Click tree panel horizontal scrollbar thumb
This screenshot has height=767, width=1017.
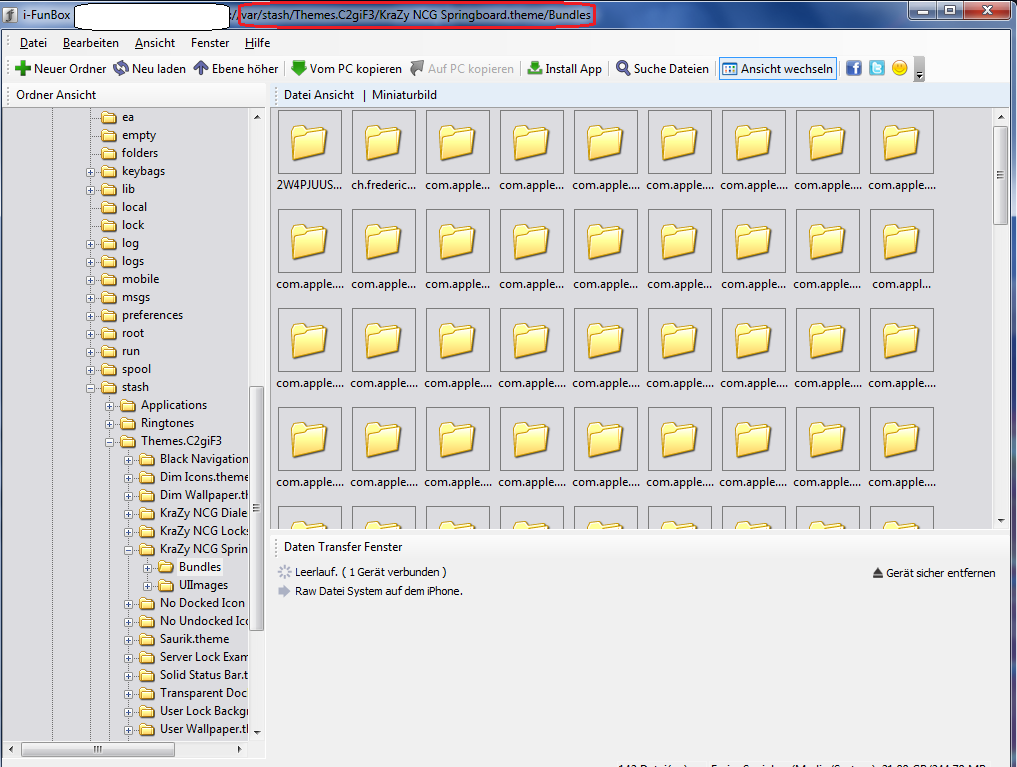click(98, 749)
